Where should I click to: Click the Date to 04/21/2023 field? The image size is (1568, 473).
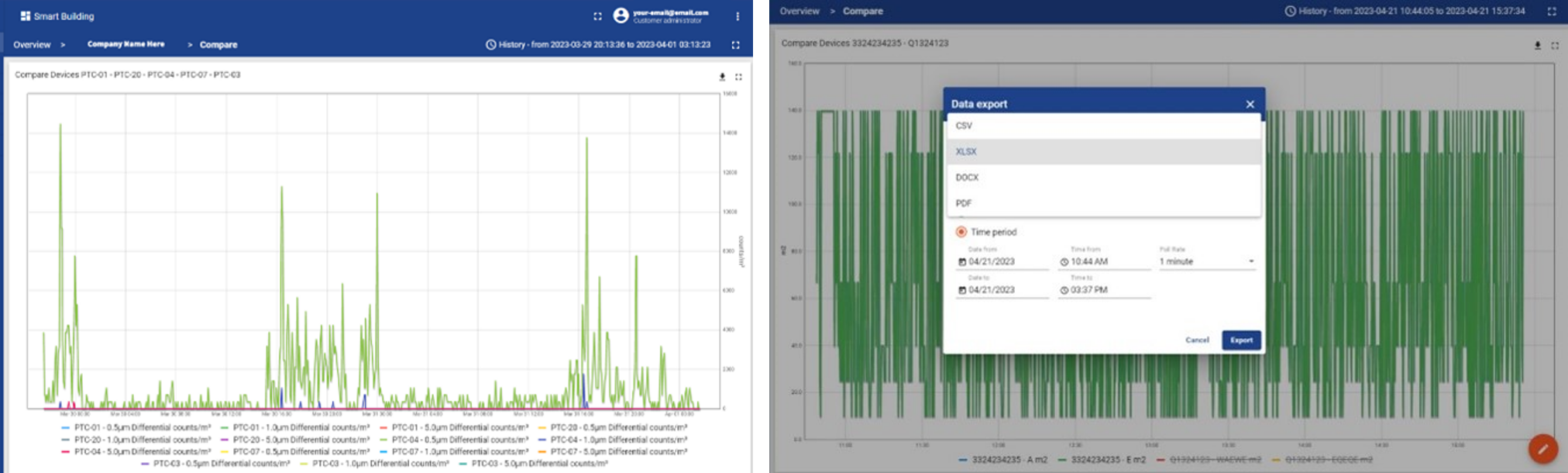(1002, 290)
